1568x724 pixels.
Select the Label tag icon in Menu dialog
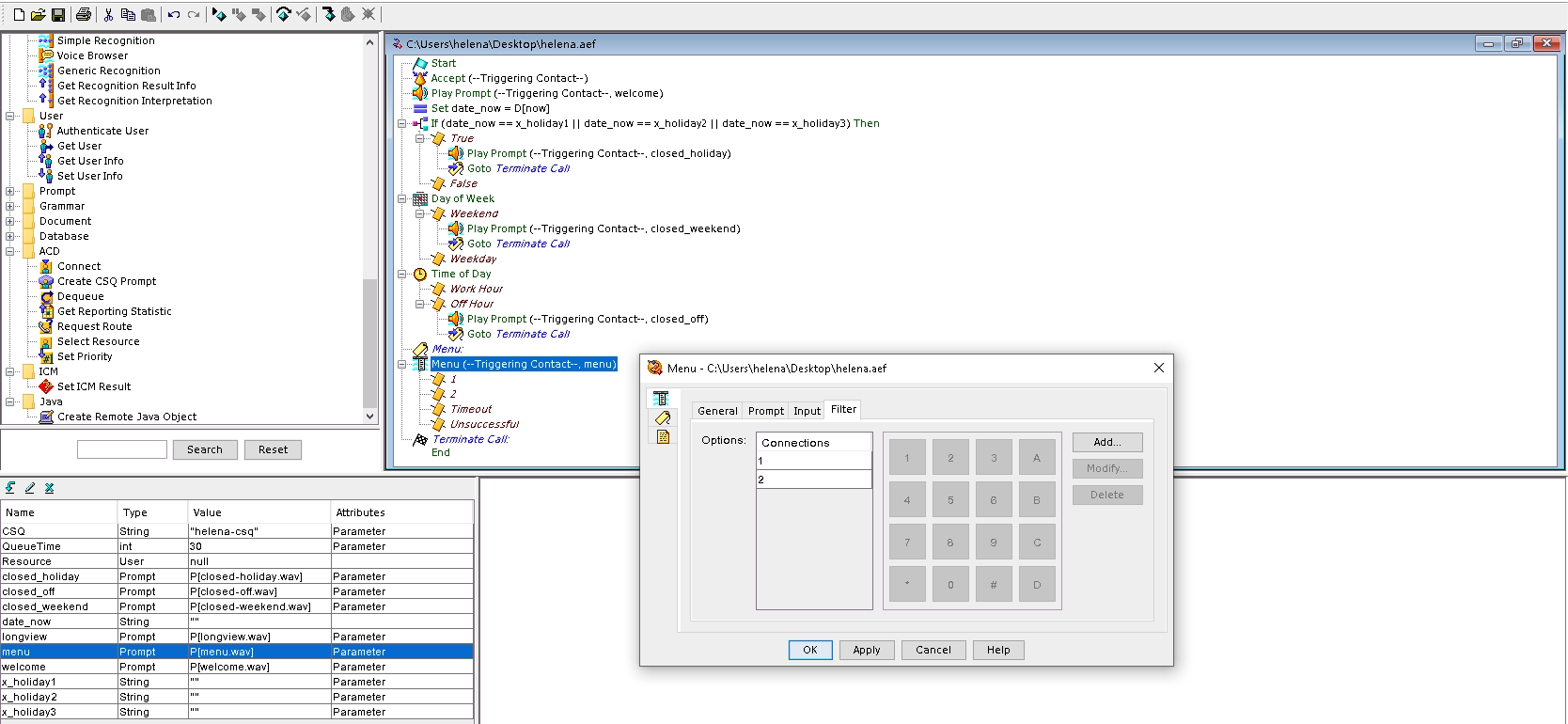click(662, 417)
